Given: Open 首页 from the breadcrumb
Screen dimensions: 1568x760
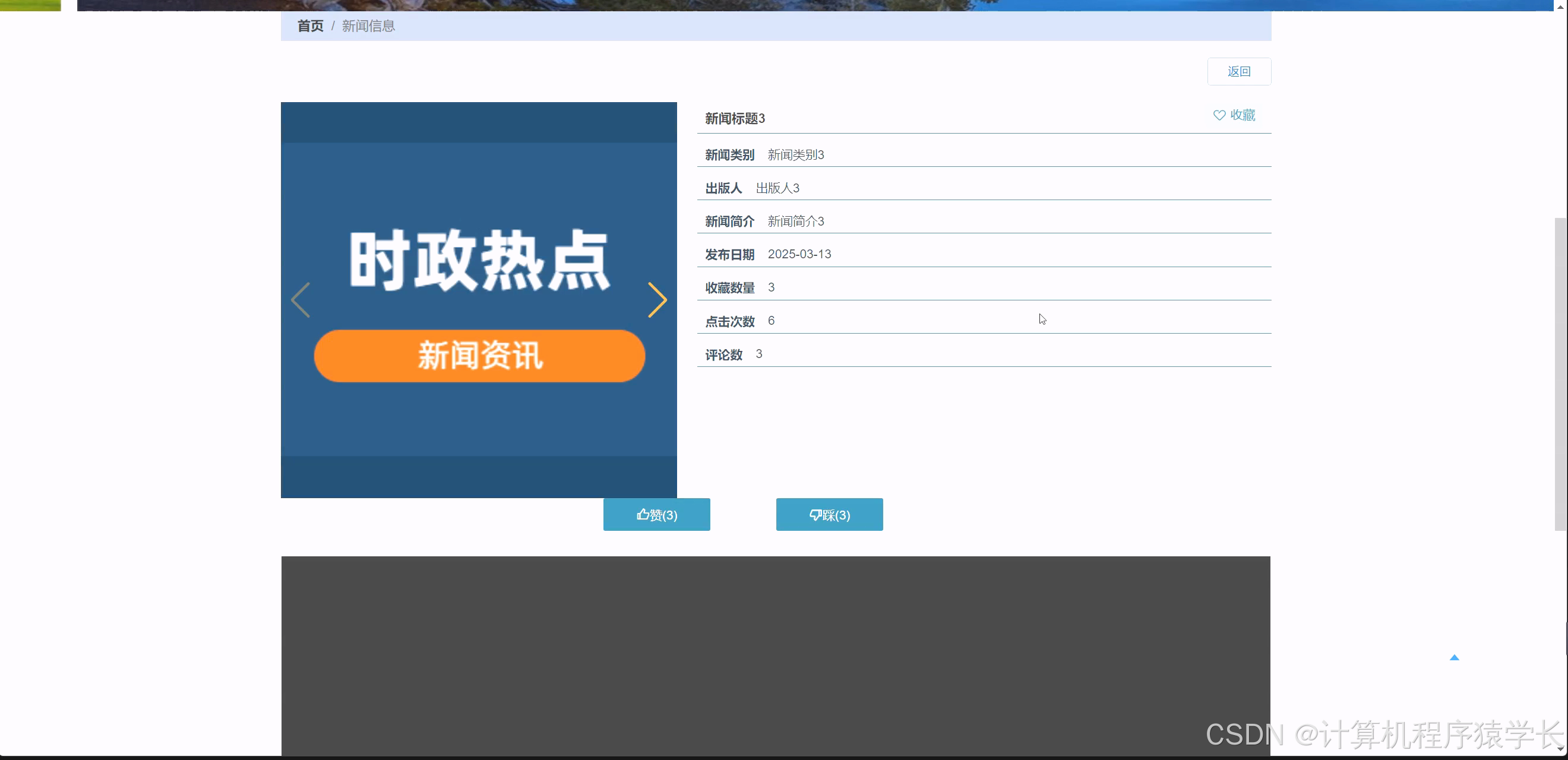Looking at the screenshot, I should [310, 26].
